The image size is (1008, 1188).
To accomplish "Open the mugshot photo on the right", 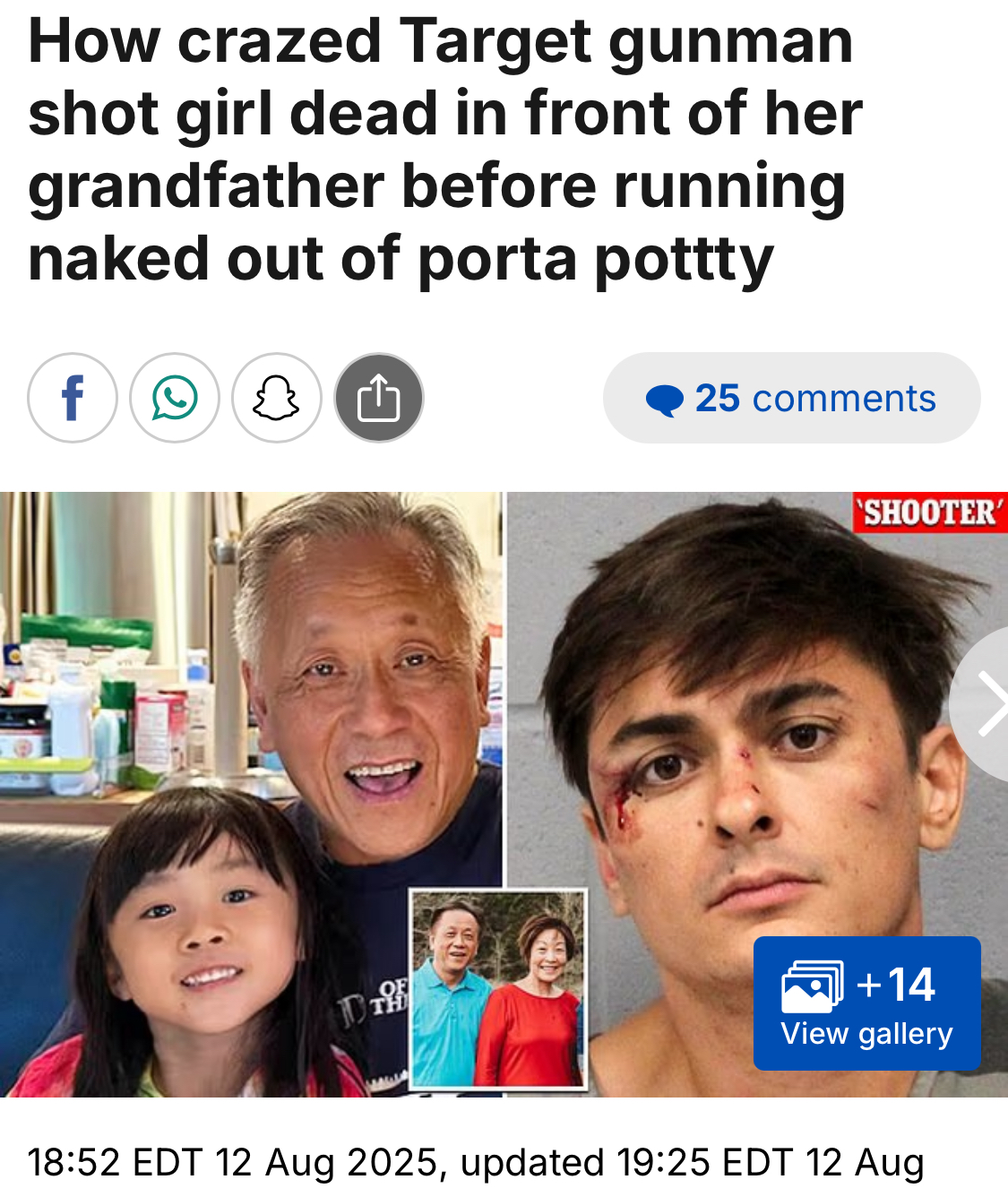I will pyautogui.click(x=757, y=794).
